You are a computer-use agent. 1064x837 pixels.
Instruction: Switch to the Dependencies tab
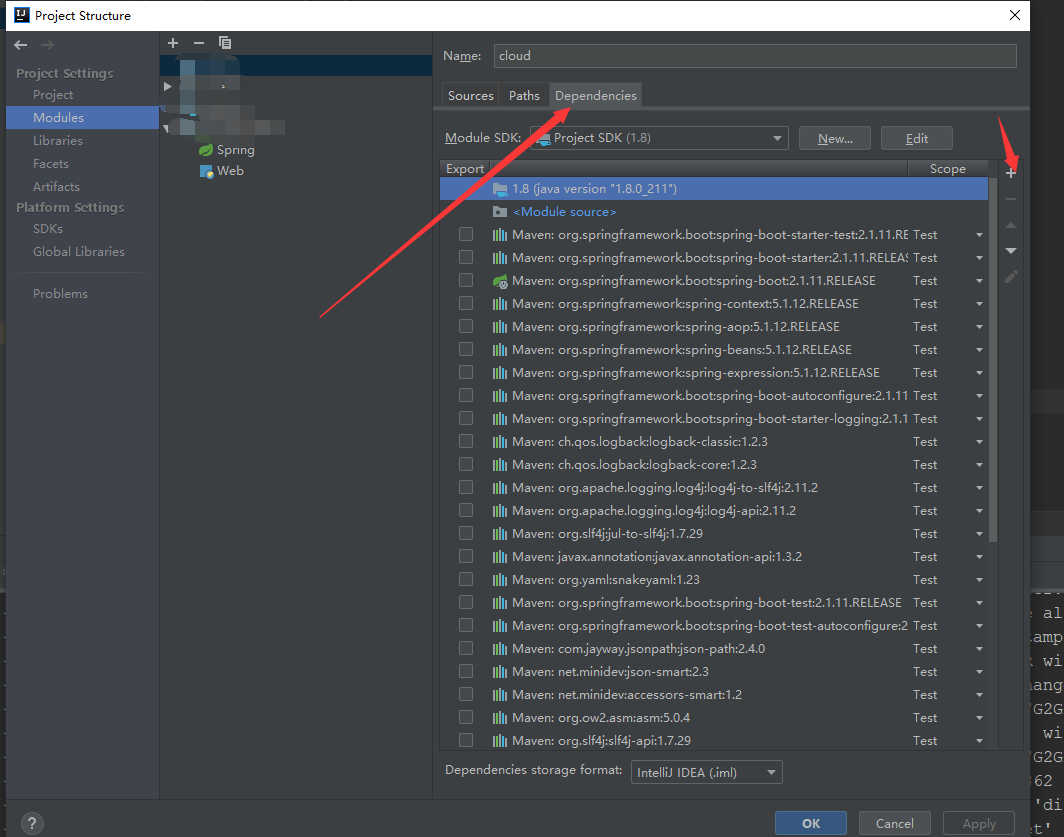(596, 96)
